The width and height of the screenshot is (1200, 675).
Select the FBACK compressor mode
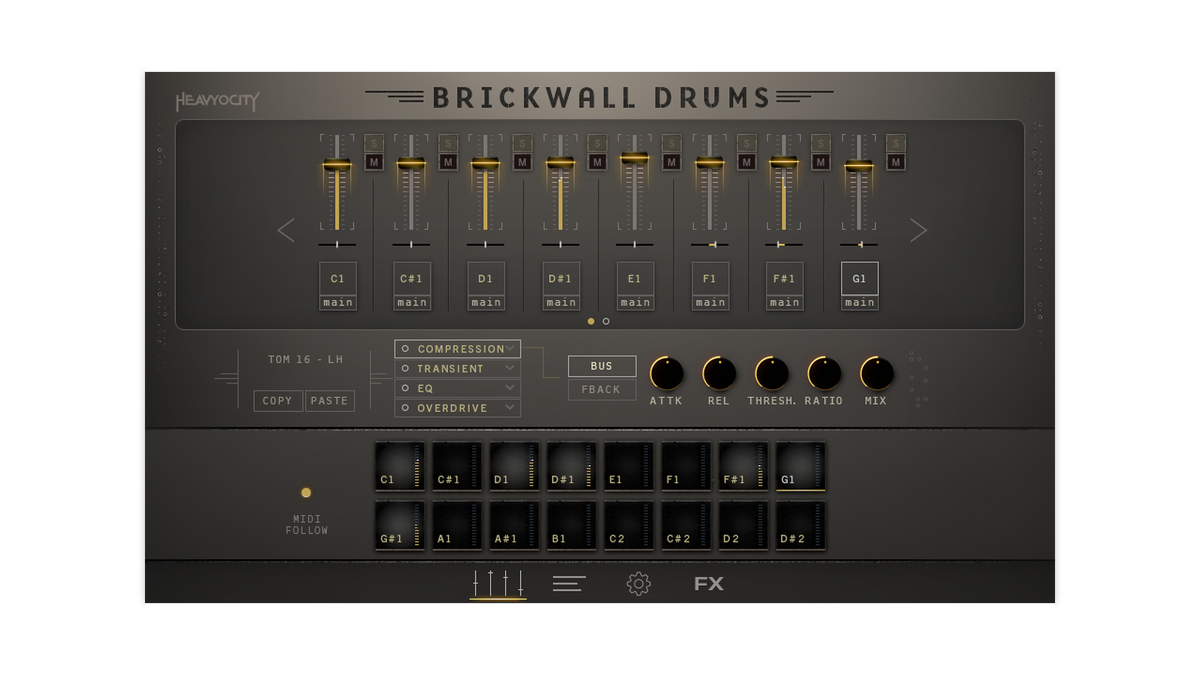(602, 389)
